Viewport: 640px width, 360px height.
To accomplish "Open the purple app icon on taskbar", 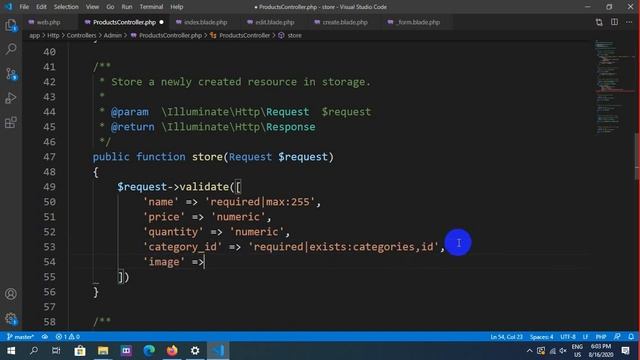I will pyautogui.click(x=126, y=351).
